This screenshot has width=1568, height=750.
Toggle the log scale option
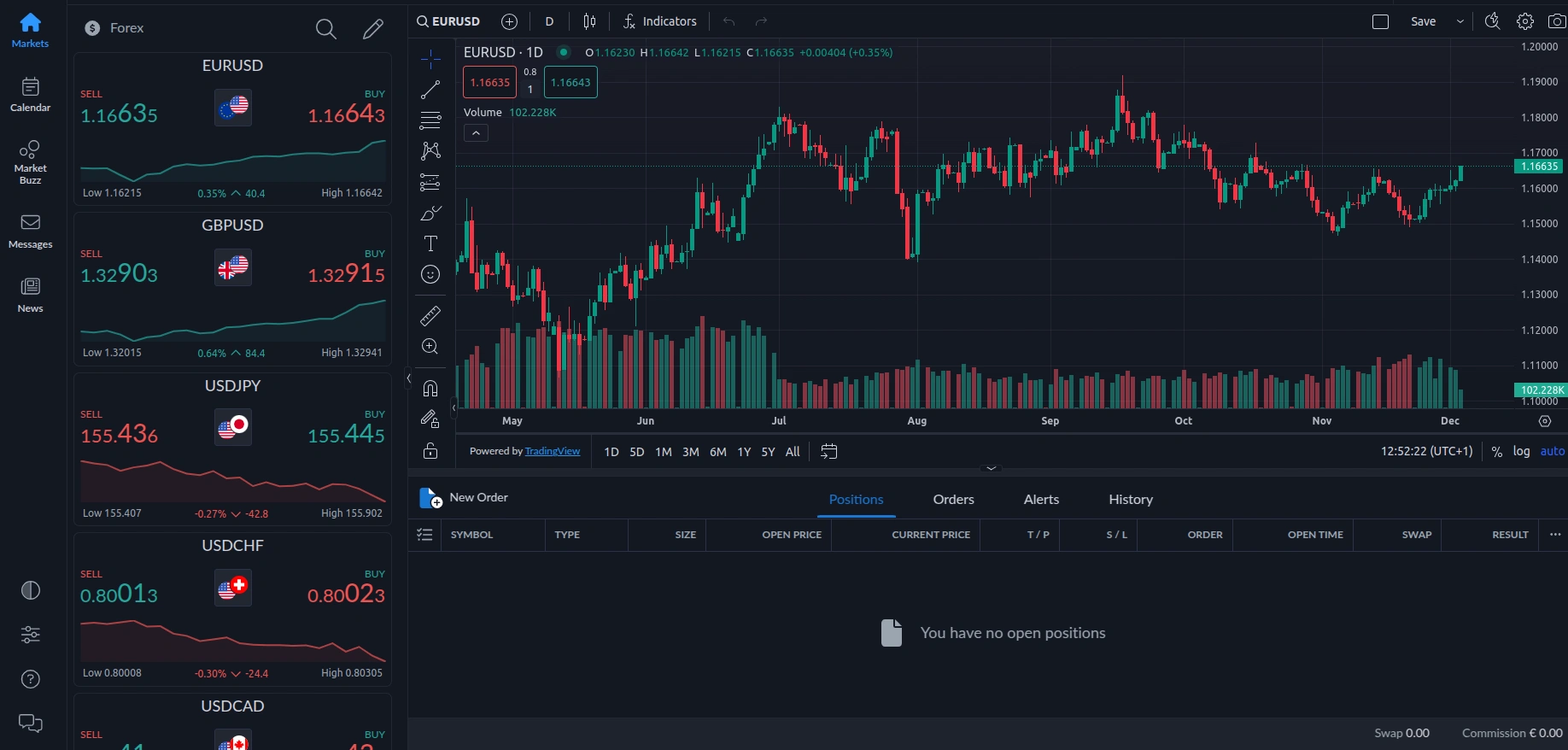coord(1521,452)
